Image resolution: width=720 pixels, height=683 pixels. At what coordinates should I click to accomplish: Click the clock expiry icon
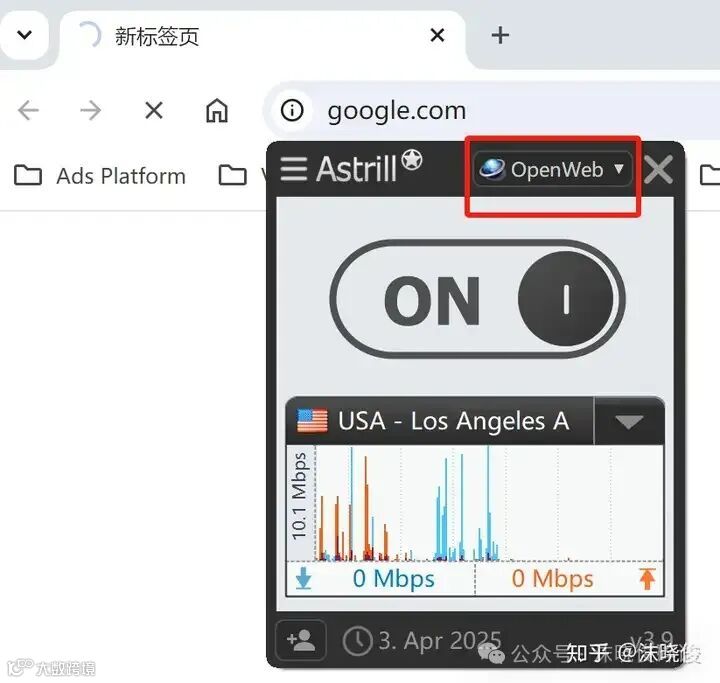click(357, 641)
